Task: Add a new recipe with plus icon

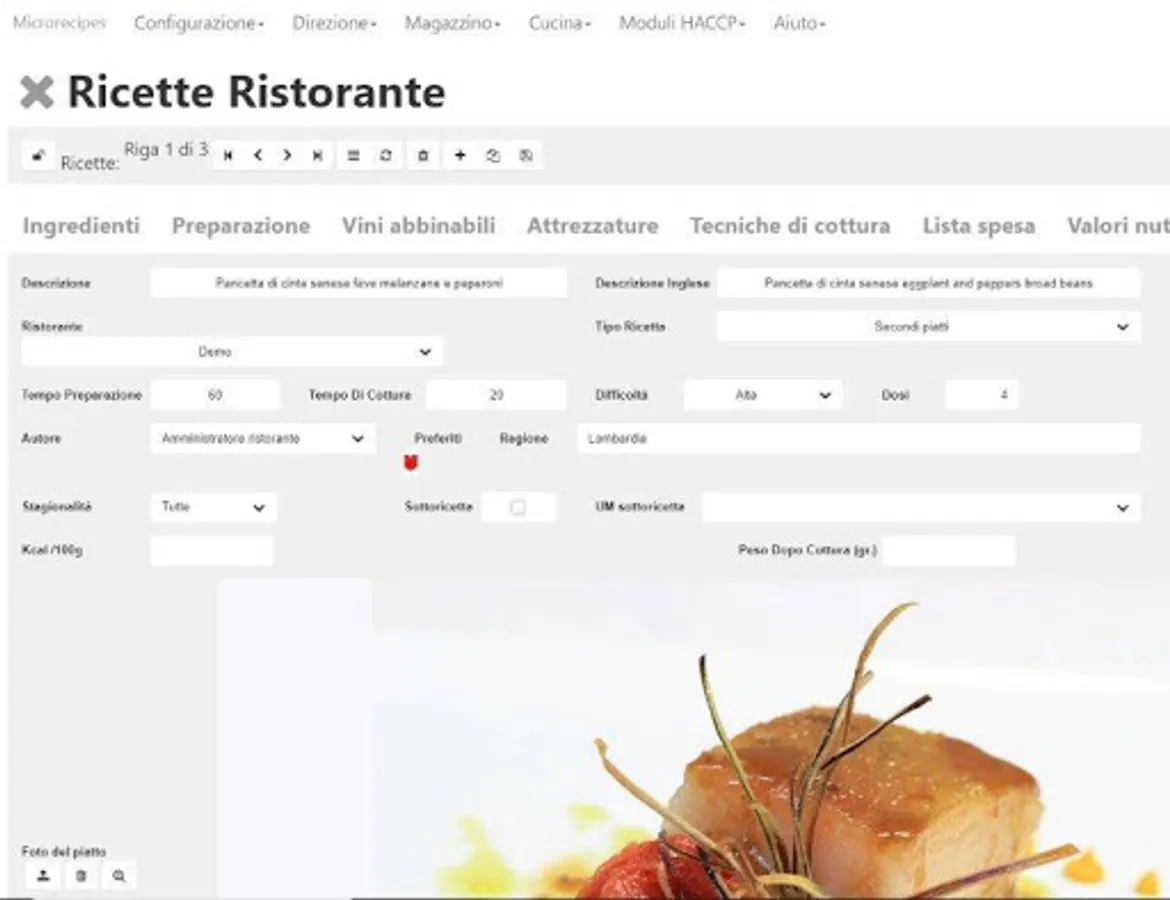Action: (x=460, y=155)
